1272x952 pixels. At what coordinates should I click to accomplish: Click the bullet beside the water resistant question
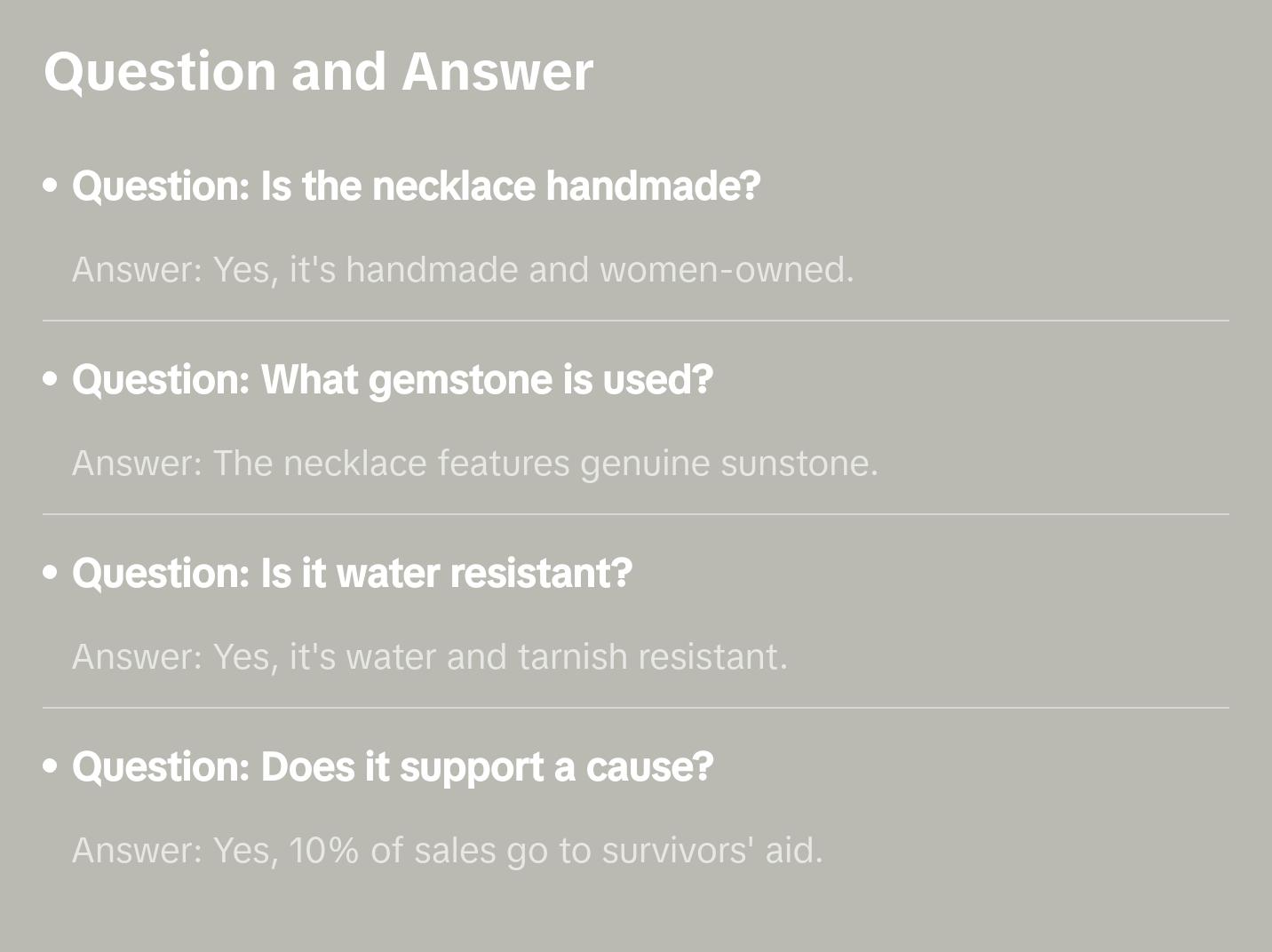click(x=51, y=573)
